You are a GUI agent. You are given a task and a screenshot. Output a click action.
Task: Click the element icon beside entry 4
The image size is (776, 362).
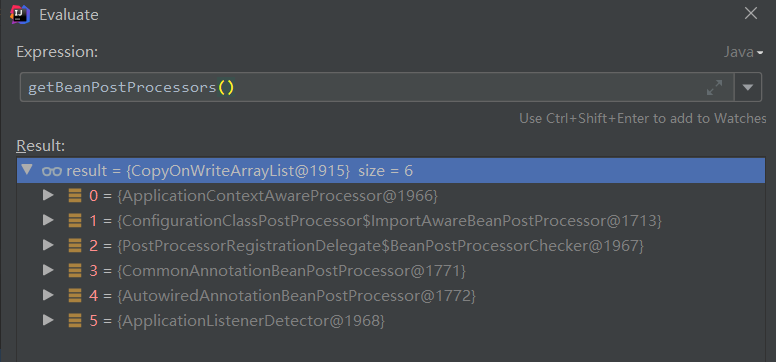click(75, 296)
